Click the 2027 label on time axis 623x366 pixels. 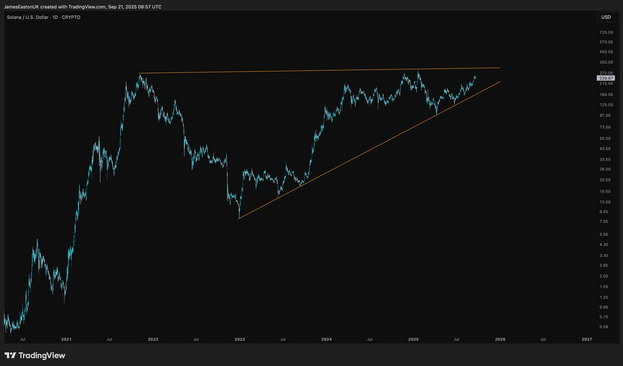click(587, 339)
